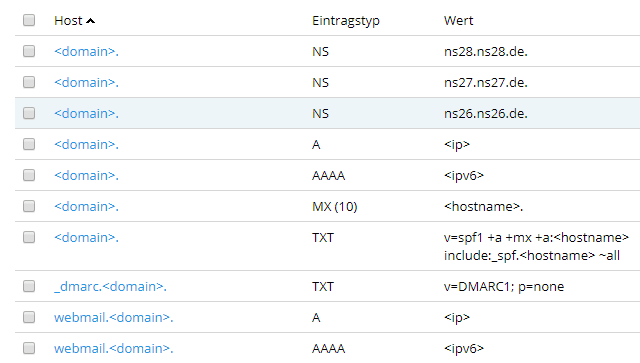
Task: Check the v=spf1 TXT record checkbox
Action: click(x=29, y=237)
